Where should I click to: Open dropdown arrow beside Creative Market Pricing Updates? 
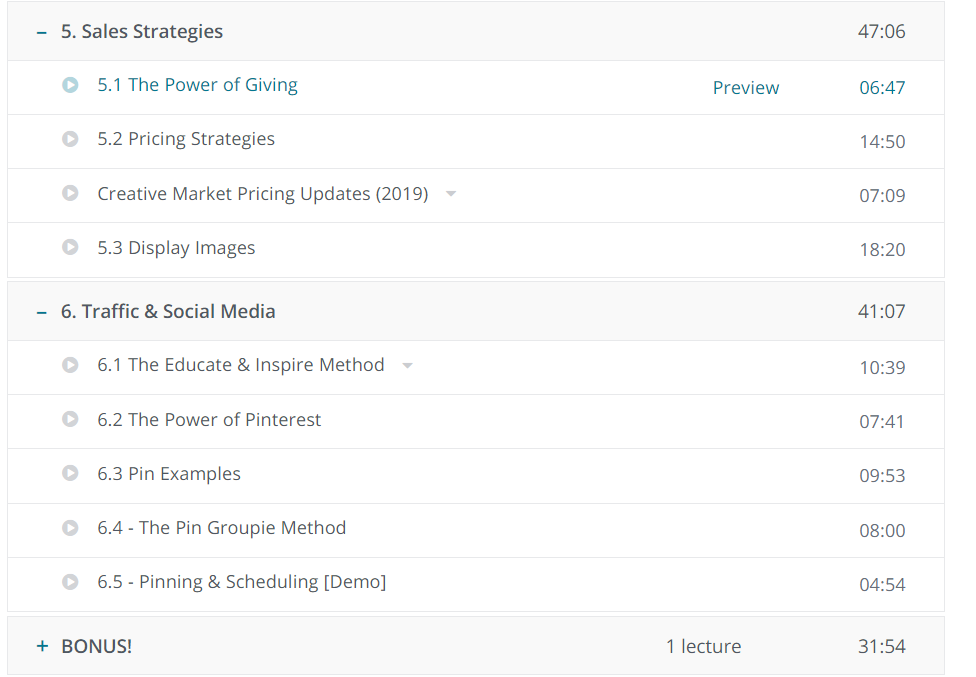point(451,194)
